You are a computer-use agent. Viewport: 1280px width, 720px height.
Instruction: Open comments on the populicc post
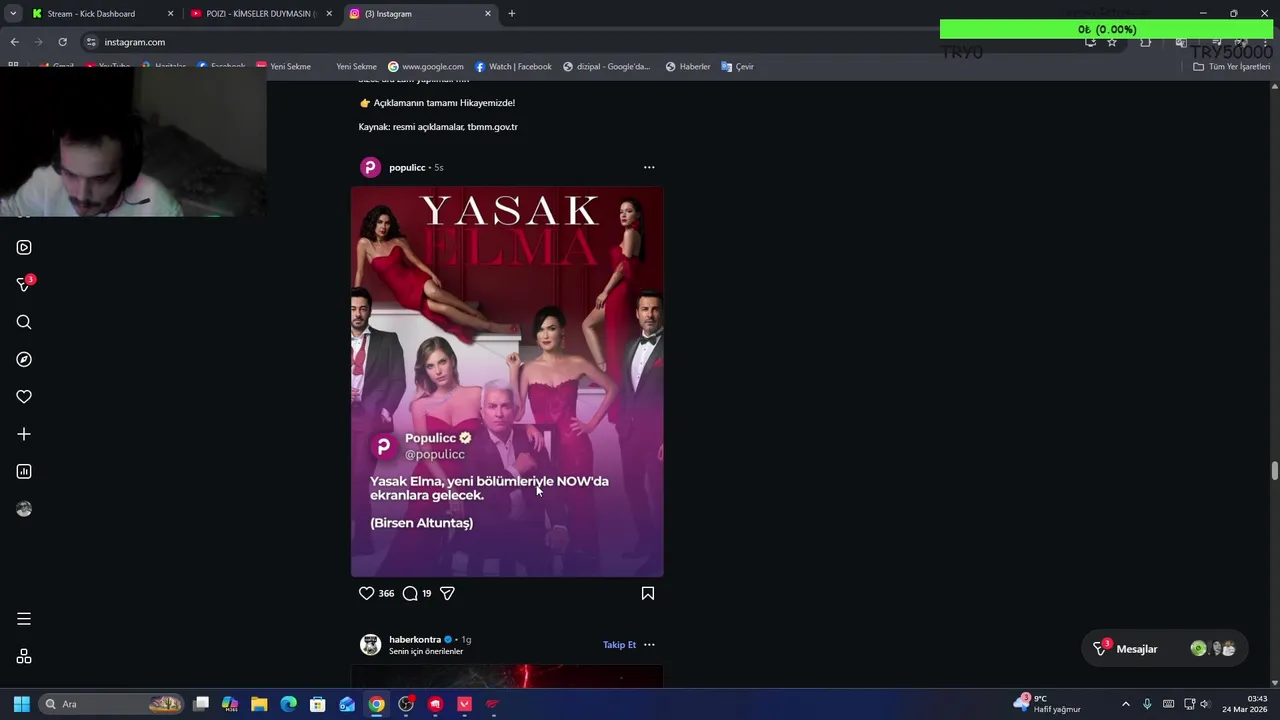click(410, 593)
